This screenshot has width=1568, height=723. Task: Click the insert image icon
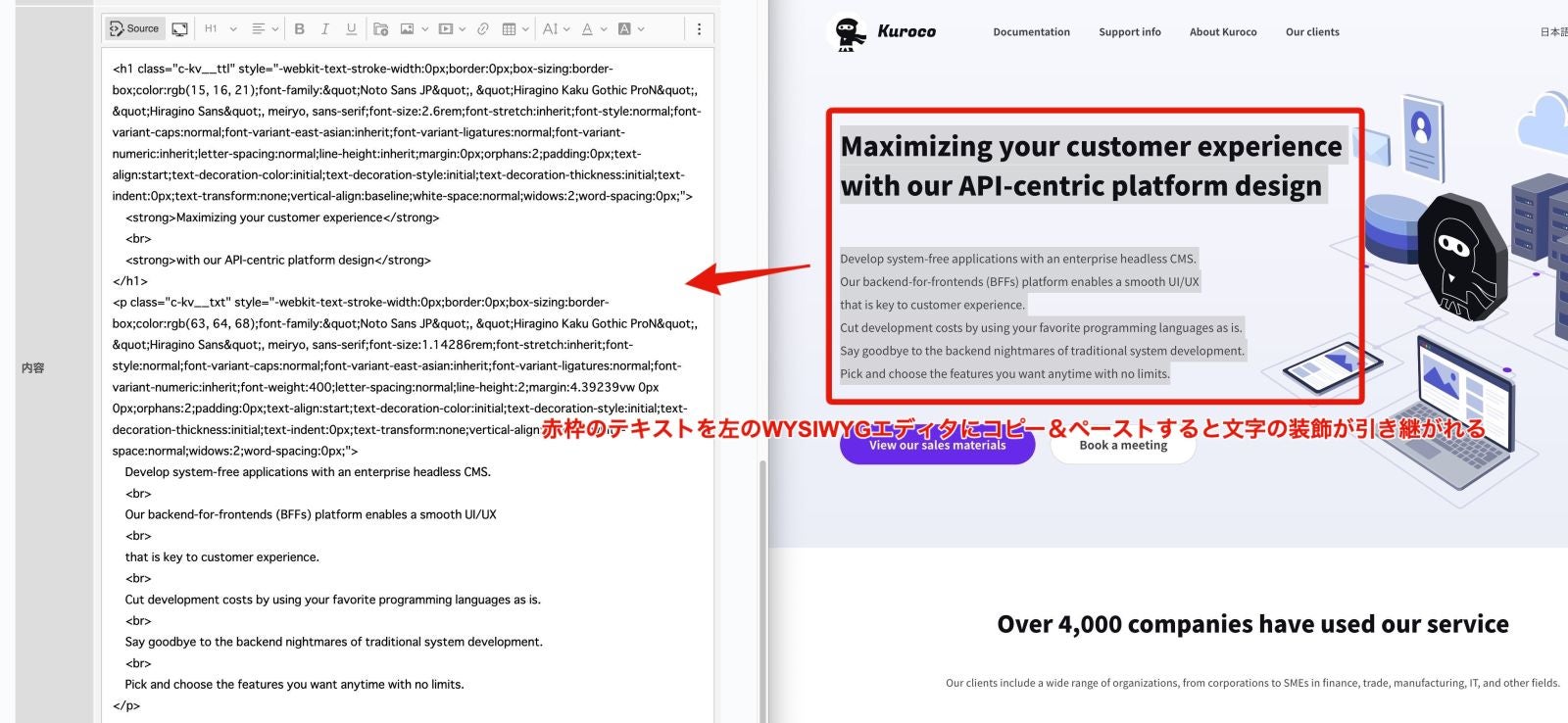(408, 28)
